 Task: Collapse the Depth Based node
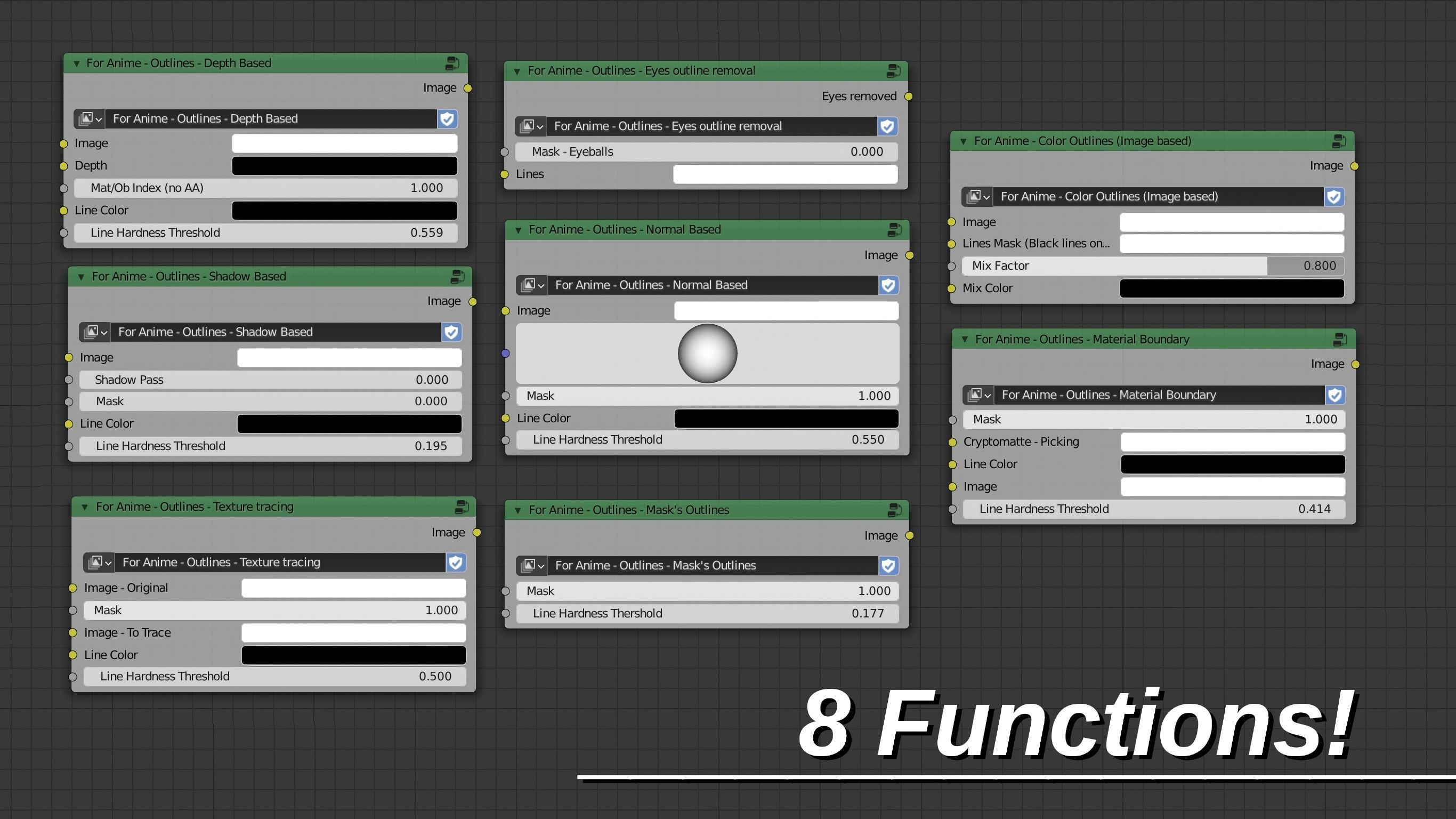pos(76,64)
